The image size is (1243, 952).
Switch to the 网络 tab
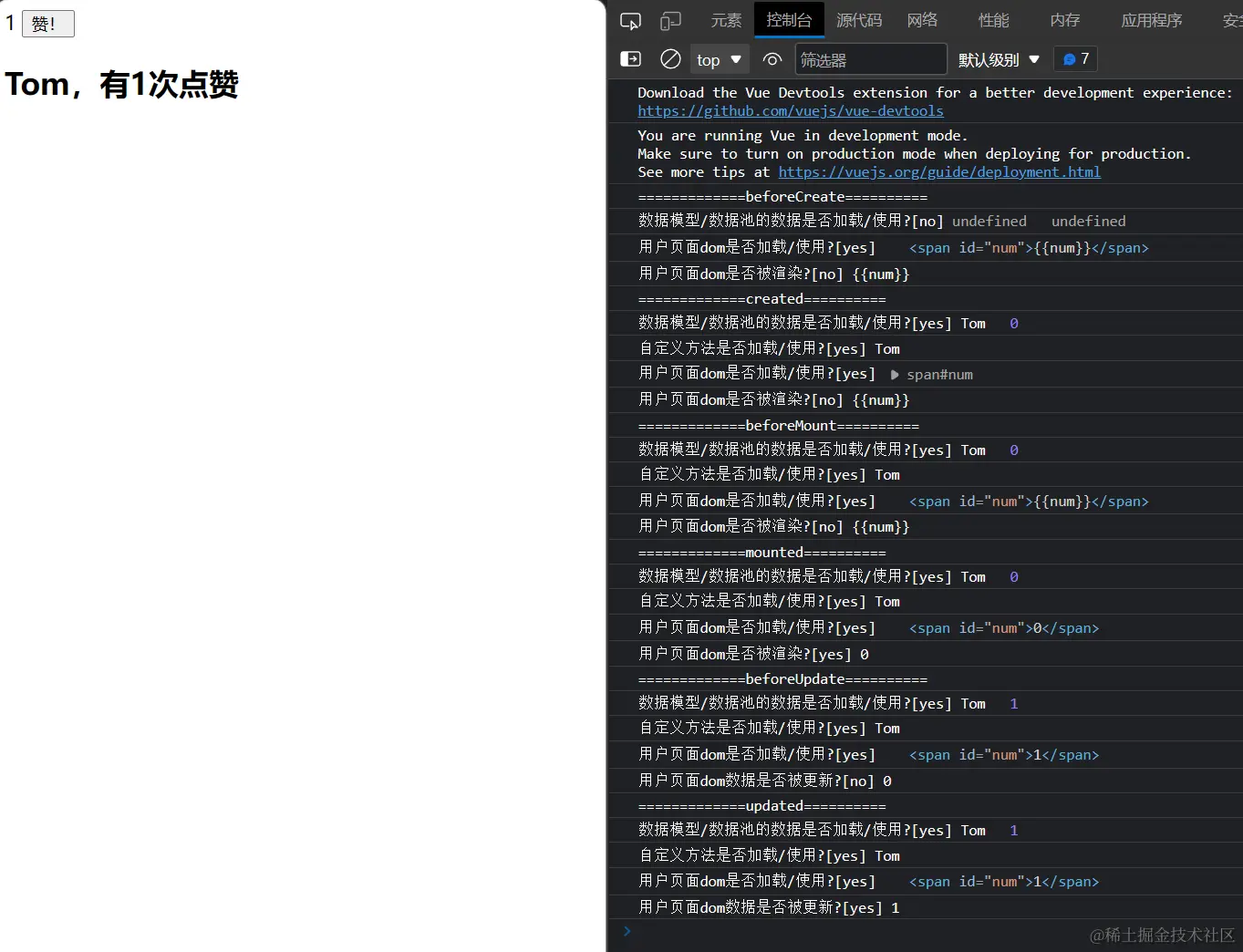(921, 20)
